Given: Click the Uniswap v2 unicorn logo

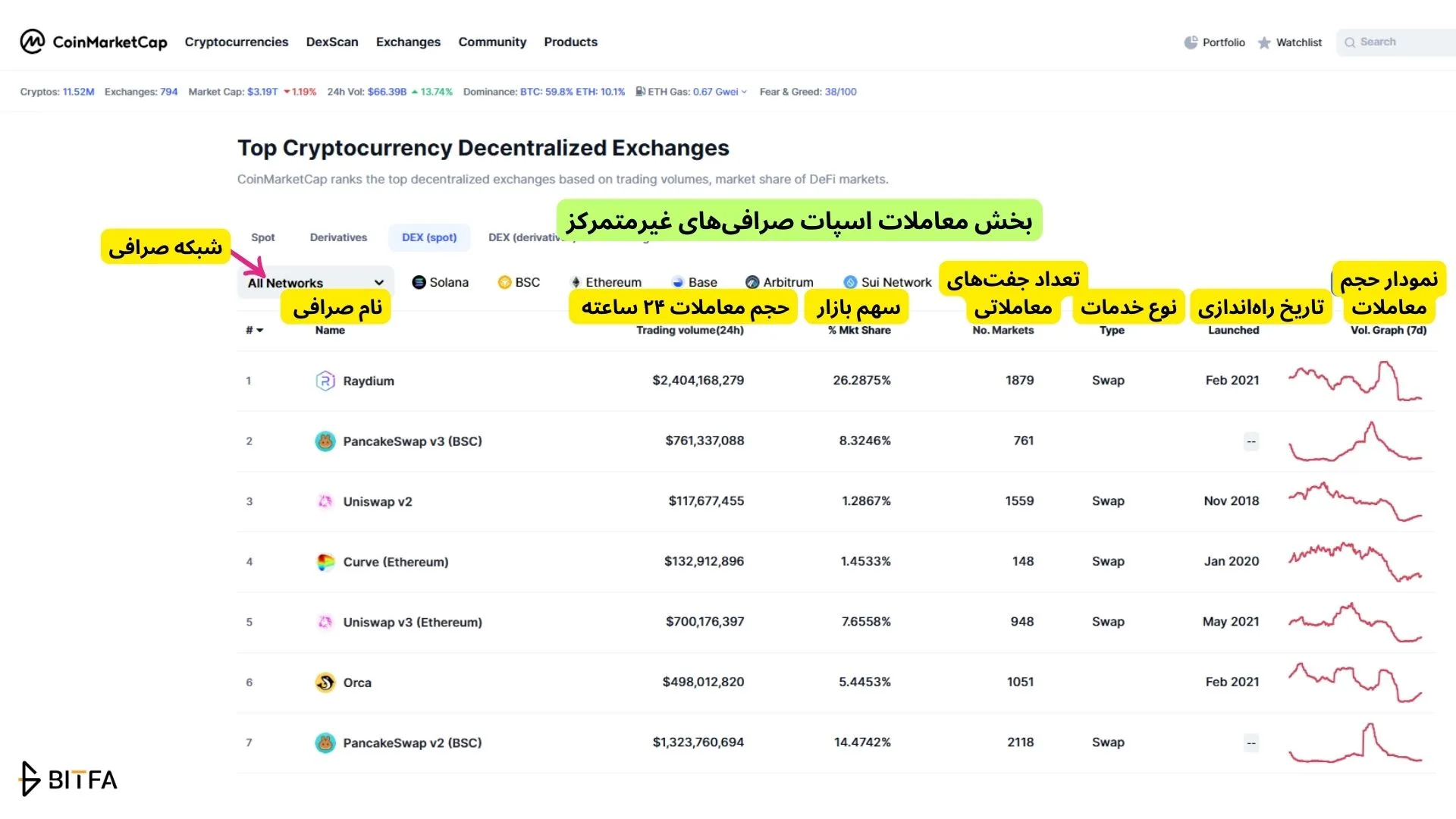Looking at the screenshot, I should 325,501.
